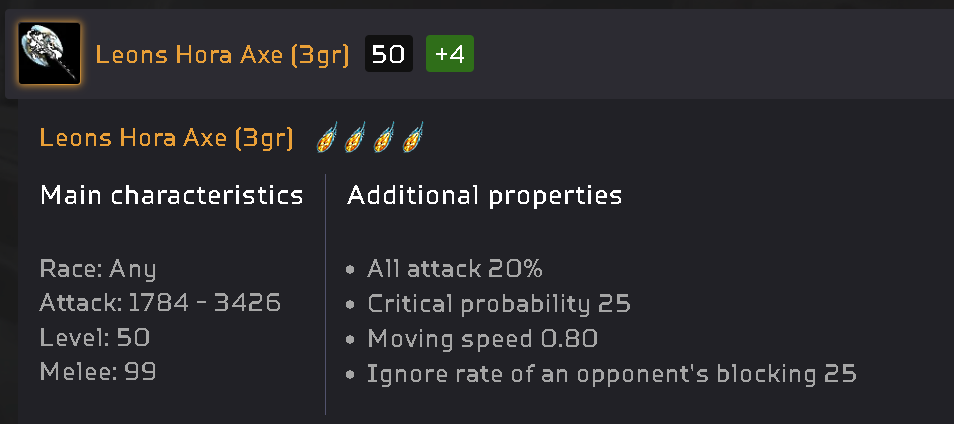Click the second flame upgrade icon
Screen dimensions: 954x424
(x=355, y=139)
